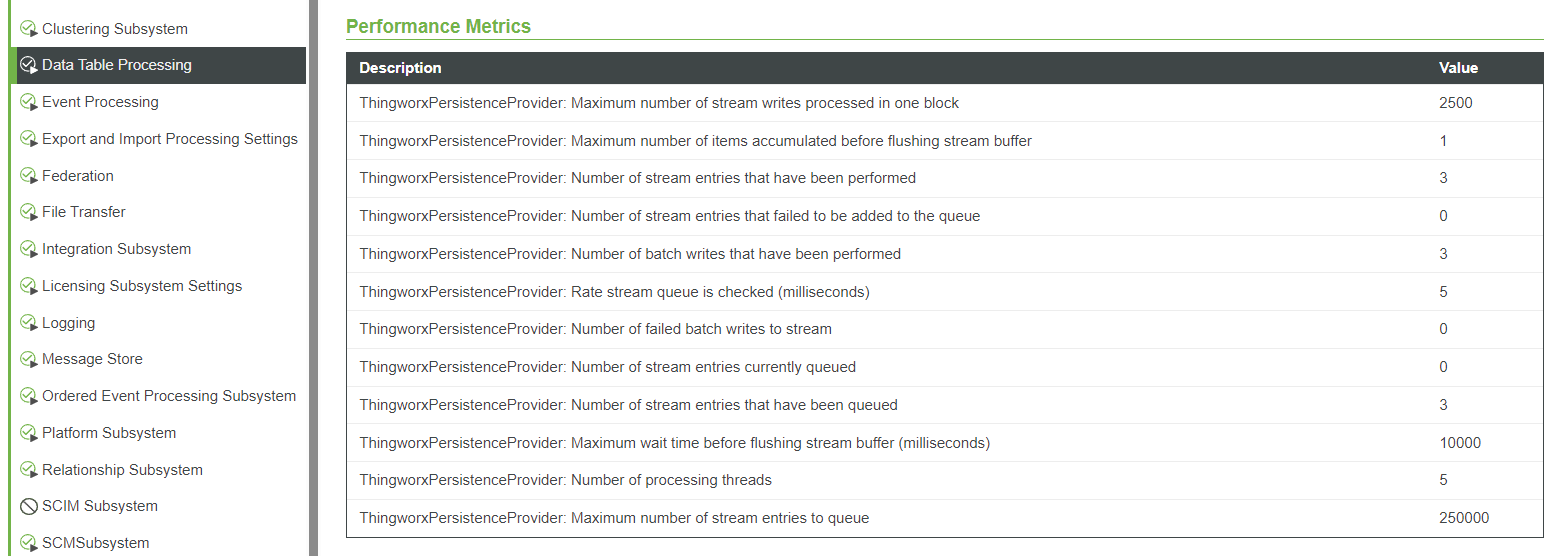The height and width of the screenshot is (556, 1559).
Task: Open Export and Import Processing Settings
Action: (169, 139)
